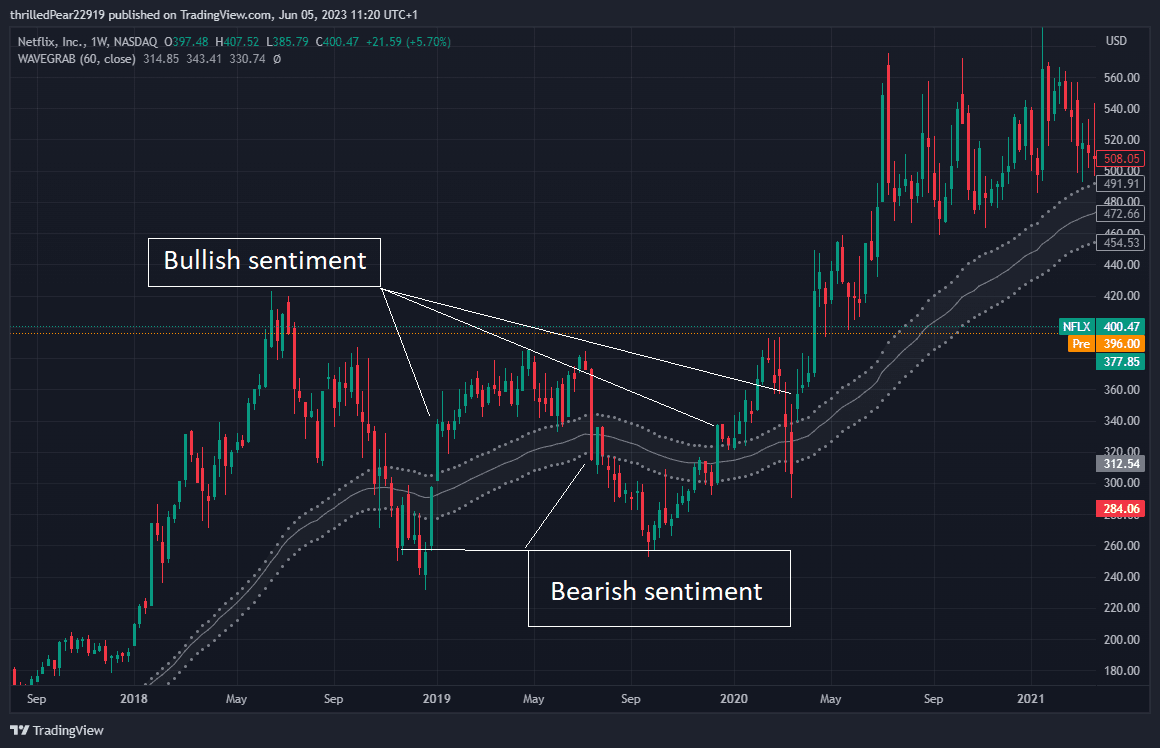
Task: Click the 560.00 price axis tick
Action: coord(1122,78)
